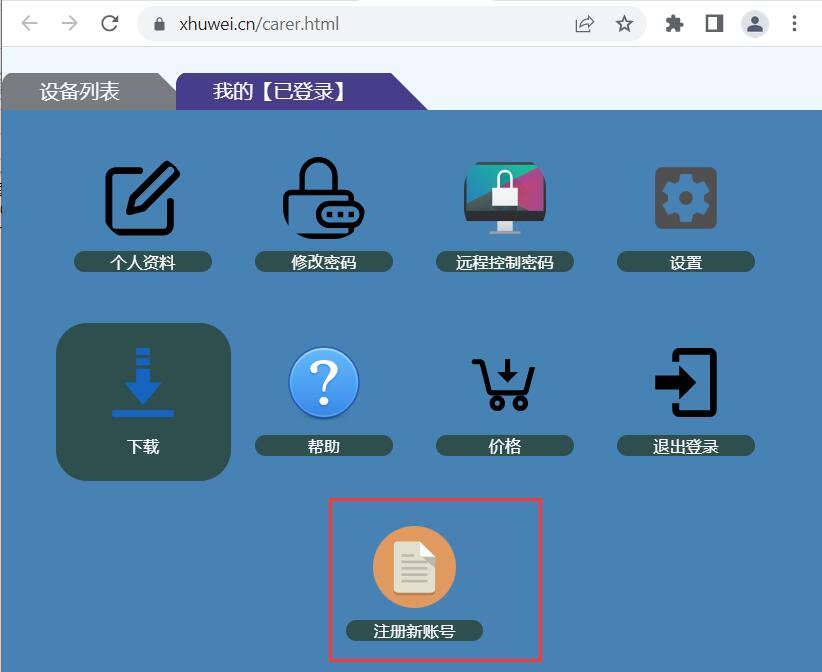Viewport: 822px width, 672px height.
Task: Open the 设置 gear icon
Action: 686,198
